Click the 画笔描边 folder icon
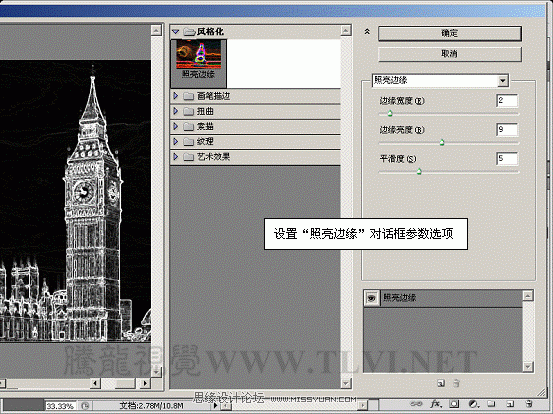Image resolution: width=553 pixels, height=414 pixels. [189, 96]
